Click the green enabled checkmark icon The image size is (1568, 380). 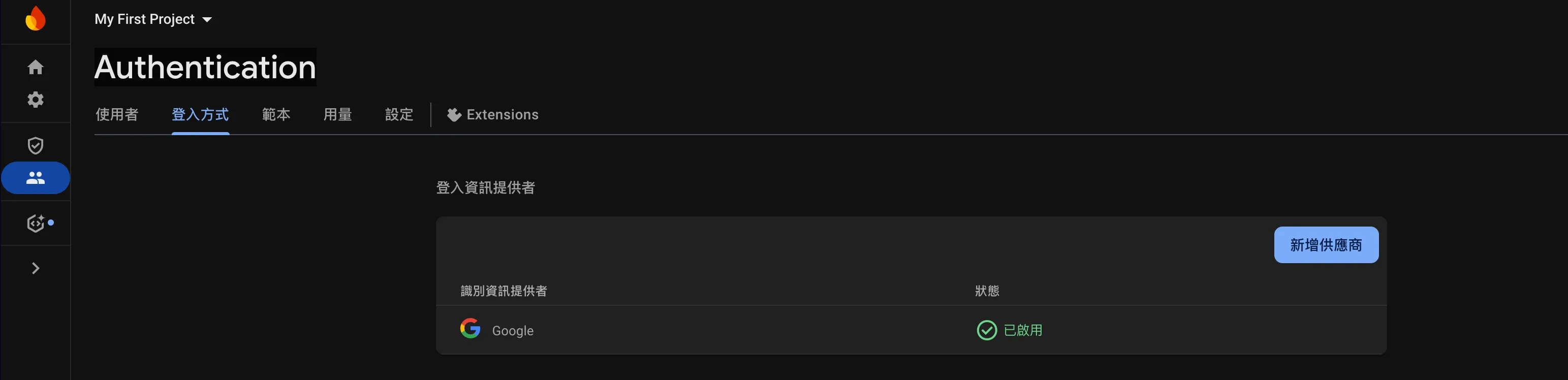[986, 330]
